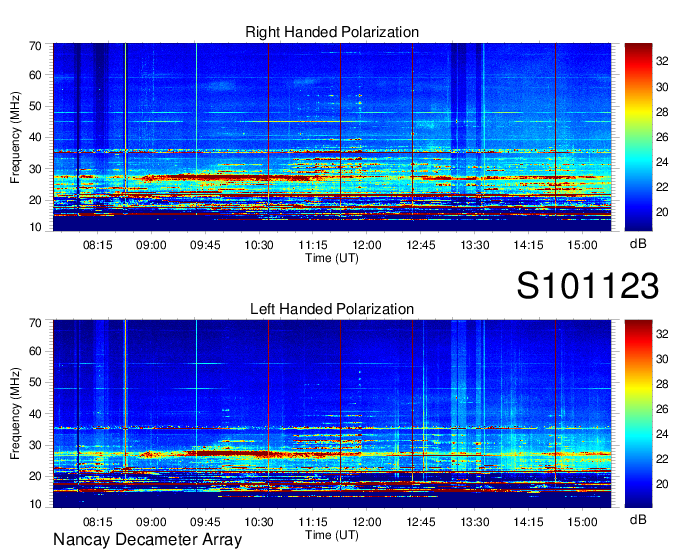Click the upper plot's Frequency (MHz) axis label
Screen dimensions: 680x552
click(x=15, y=137)
